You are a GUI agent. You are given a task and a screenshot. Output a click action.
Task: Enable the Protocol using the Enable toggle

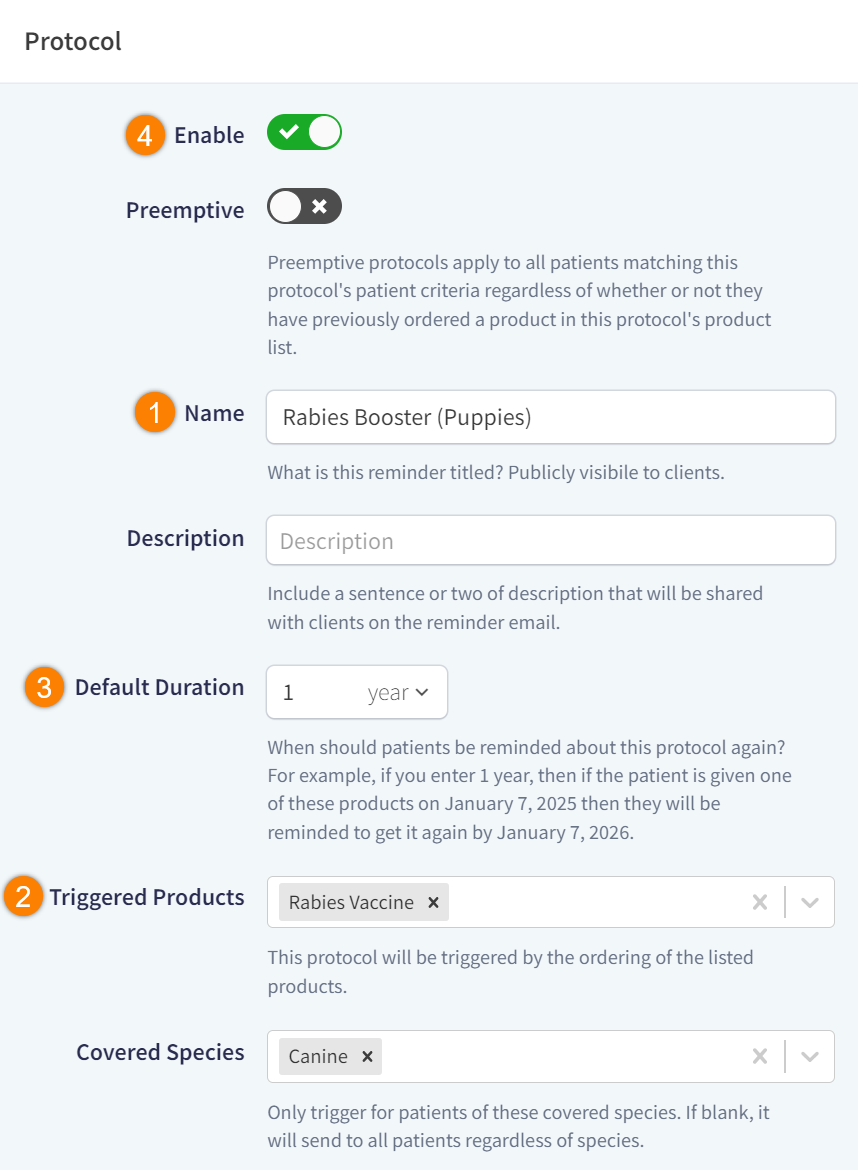(303, 131)
